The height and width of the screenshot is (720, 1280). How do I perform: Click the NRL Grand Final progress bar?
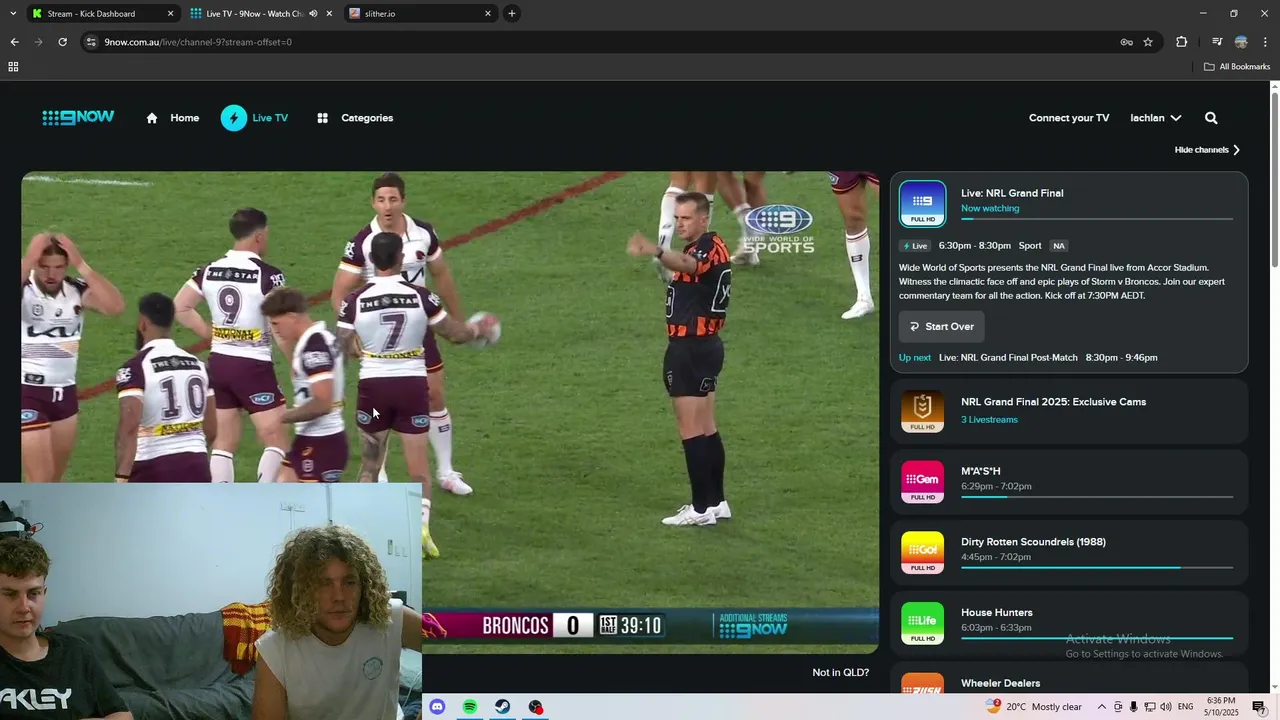pos(1097,219)
